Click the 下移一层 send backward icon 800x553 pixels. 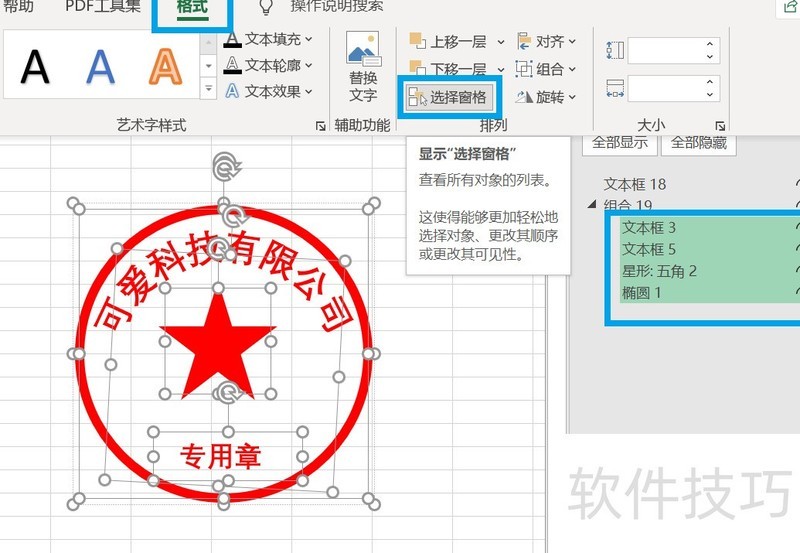pyautogui.click(x=417, y=68)
